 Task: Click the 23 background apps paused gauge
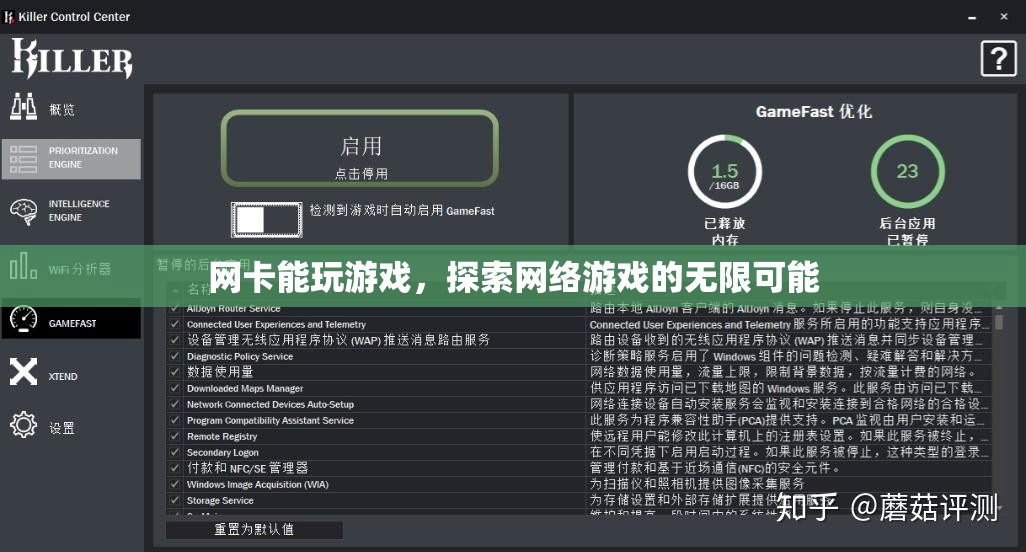[908, 172]
